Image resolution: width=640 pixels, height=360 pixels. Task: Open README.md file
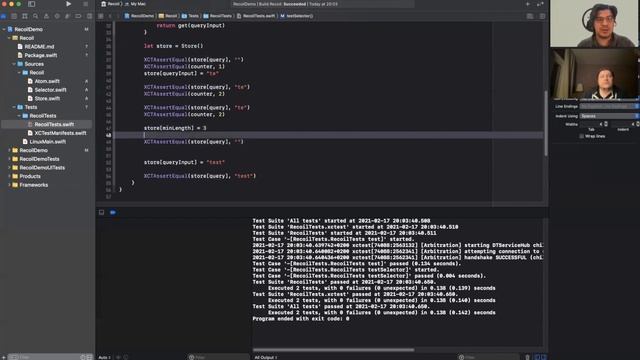[x=39, y=47]
